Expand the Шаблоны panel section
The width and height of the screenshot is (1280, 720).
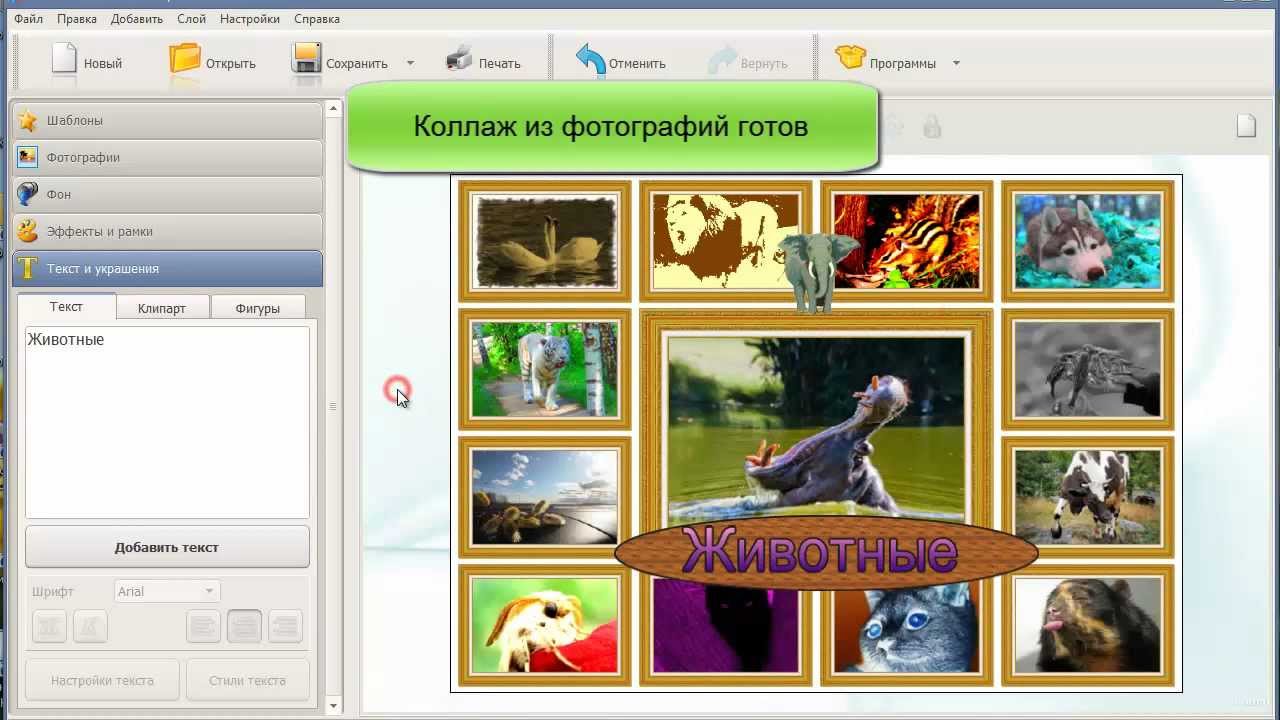[x=167, y=120]
